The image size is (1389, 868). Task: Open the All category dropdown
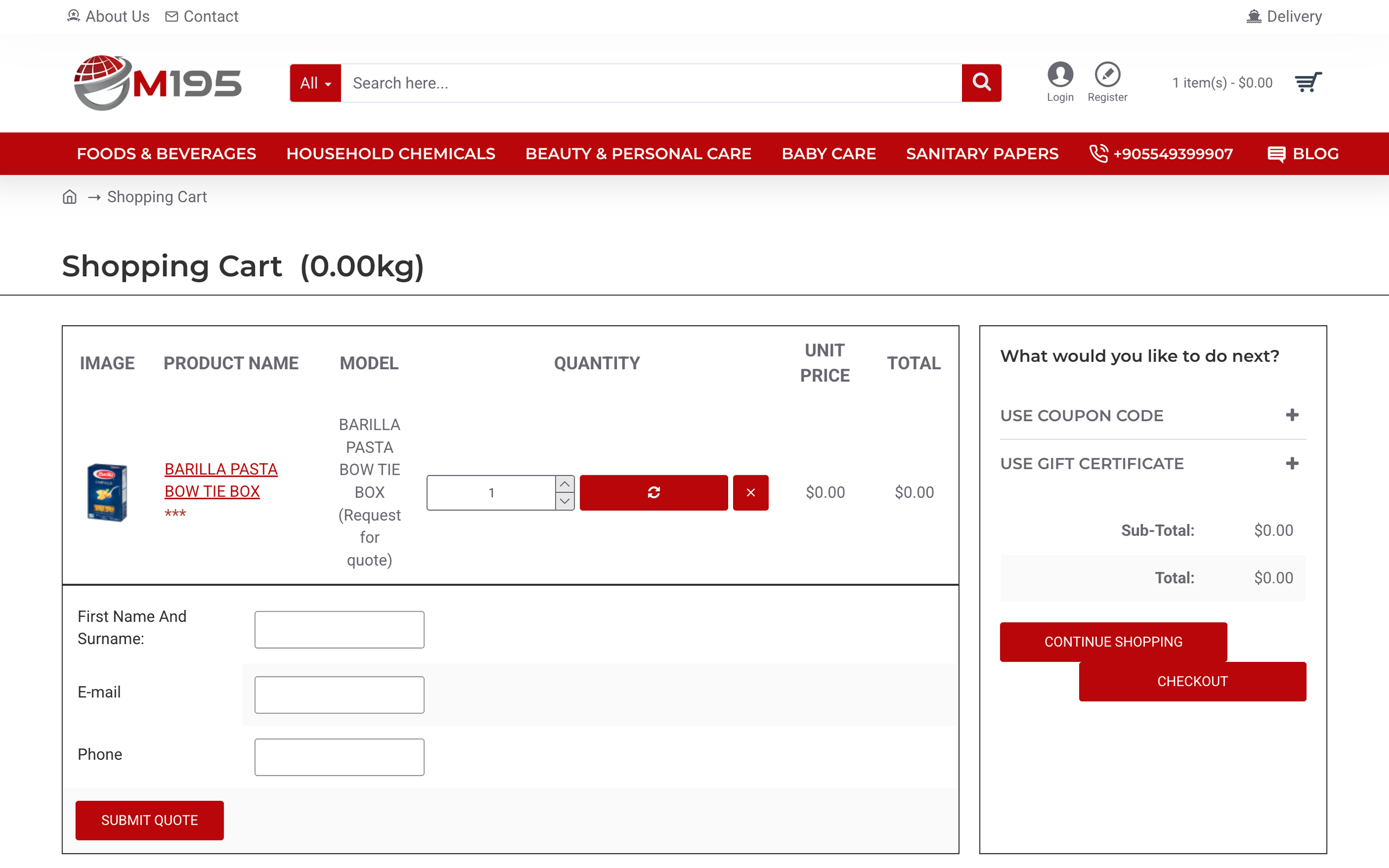tap(315, 82)
